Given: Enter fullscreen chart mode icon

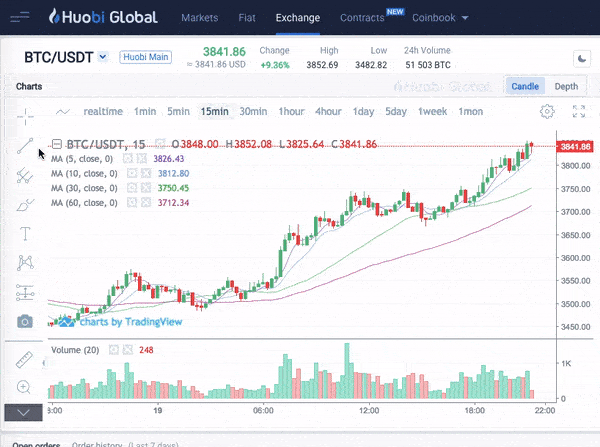Looking at the screenshot, I should tap(579, 111).
